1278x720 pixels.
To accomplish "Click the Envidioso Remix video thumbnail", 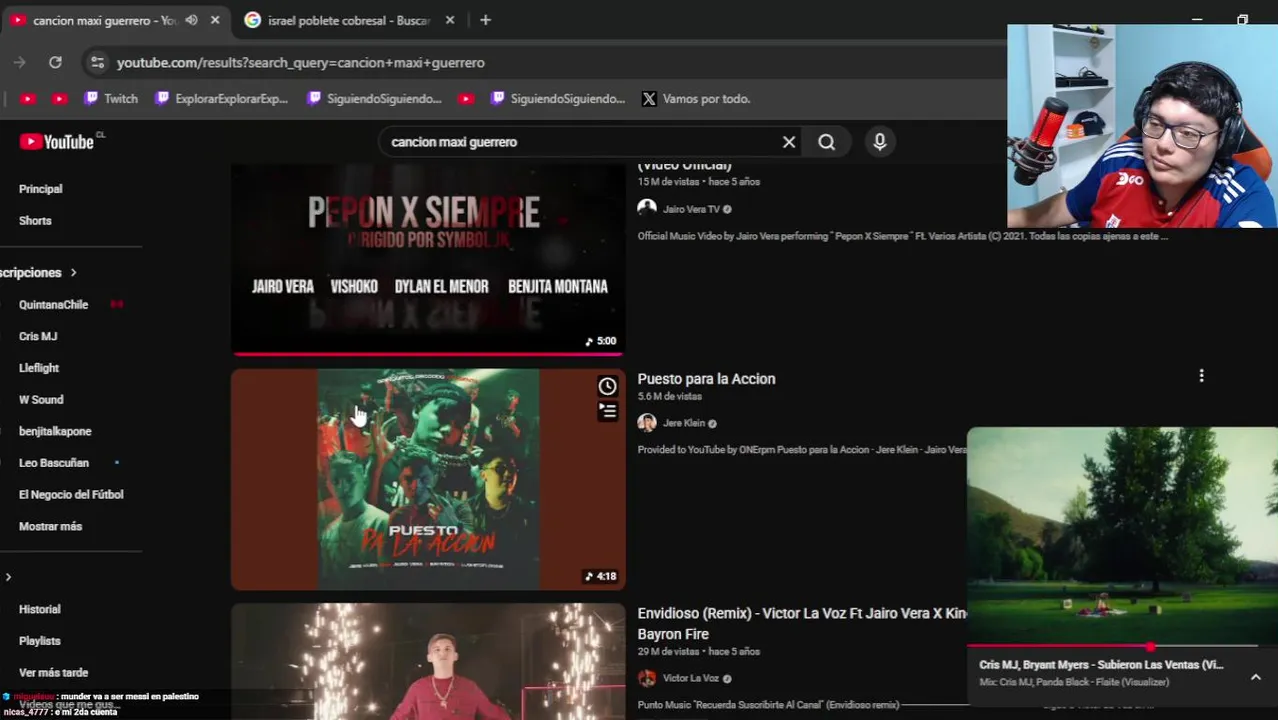I will [x=428, y=662].
